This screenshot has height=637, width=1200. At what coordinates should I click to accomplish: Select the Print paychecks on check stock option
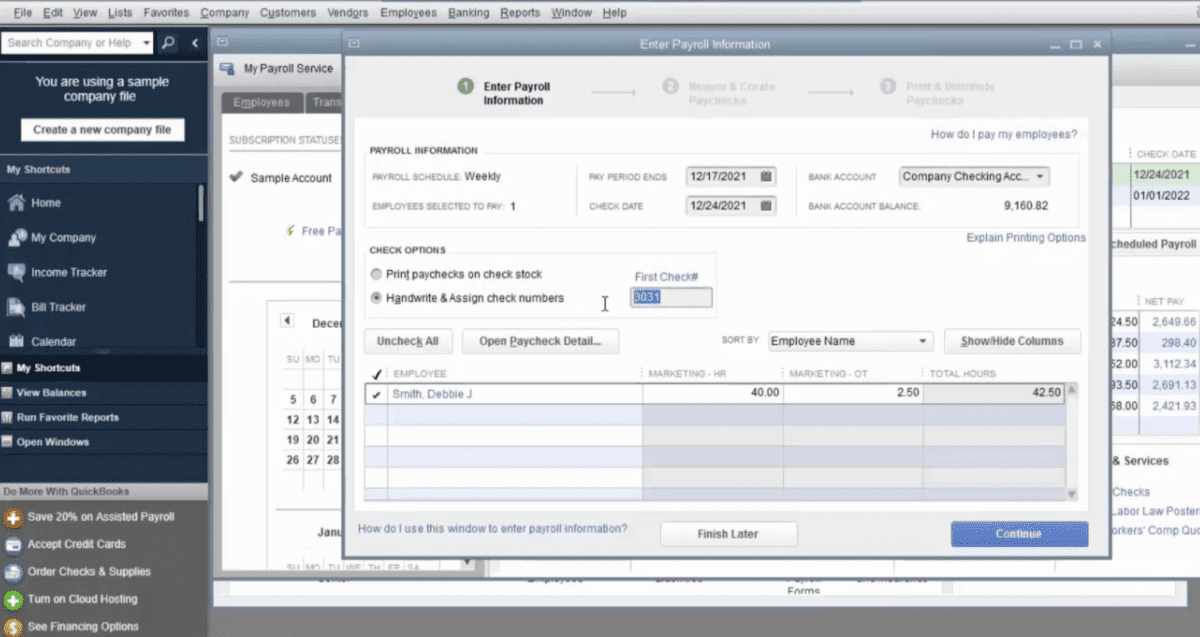[x=376, y=273]
